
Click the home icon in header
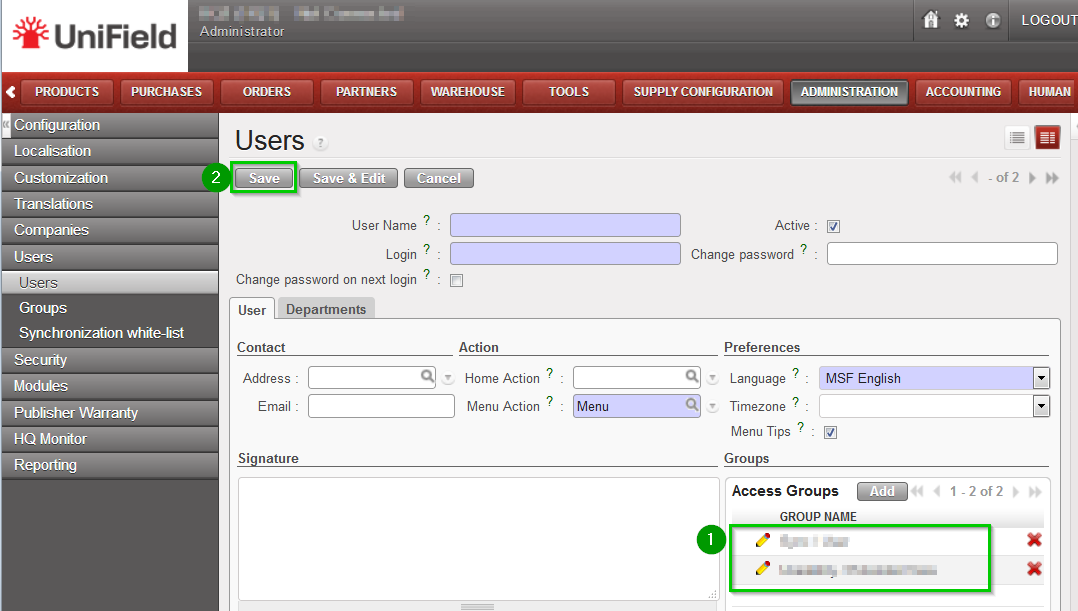[931, 20]
